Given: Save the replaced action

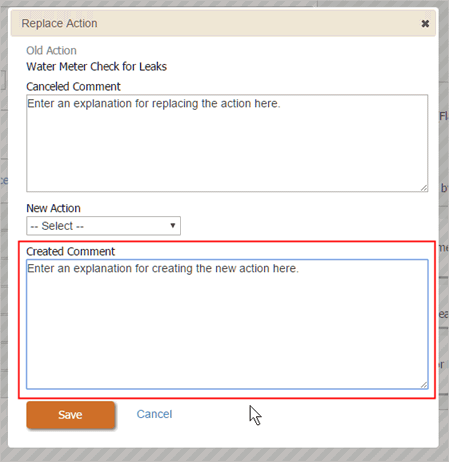Looking at the screenshot, I should pyautogui.click(x=71, y=415).
